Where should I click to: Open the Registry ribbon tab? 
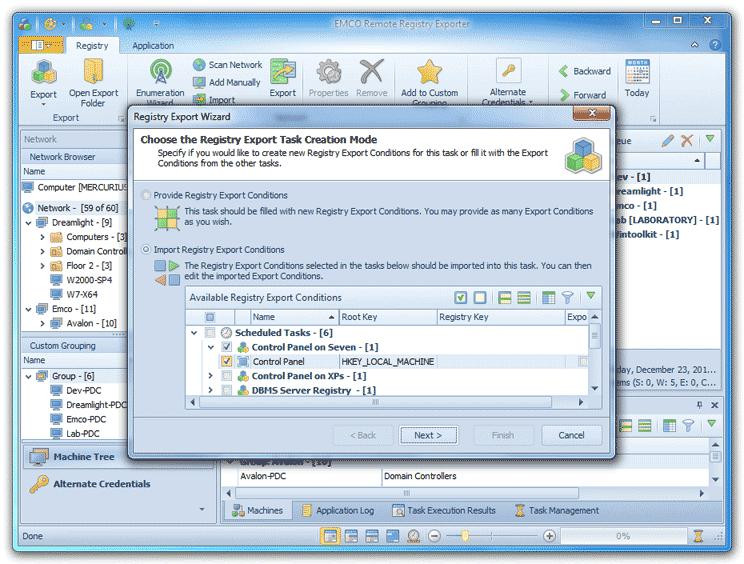click(92, 46)
